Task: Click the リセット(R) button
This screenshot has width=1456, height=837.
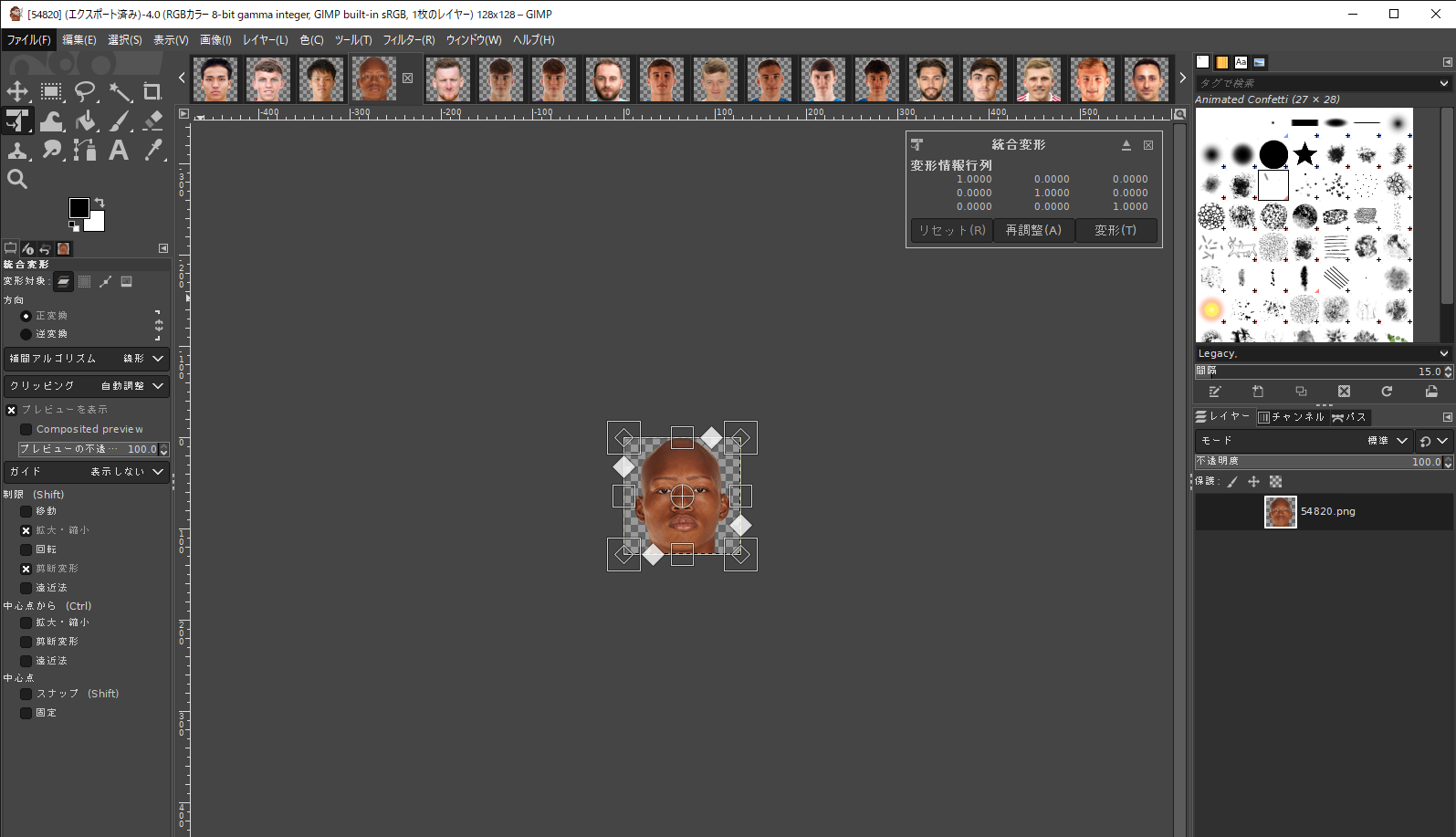Action: point(952,231)
